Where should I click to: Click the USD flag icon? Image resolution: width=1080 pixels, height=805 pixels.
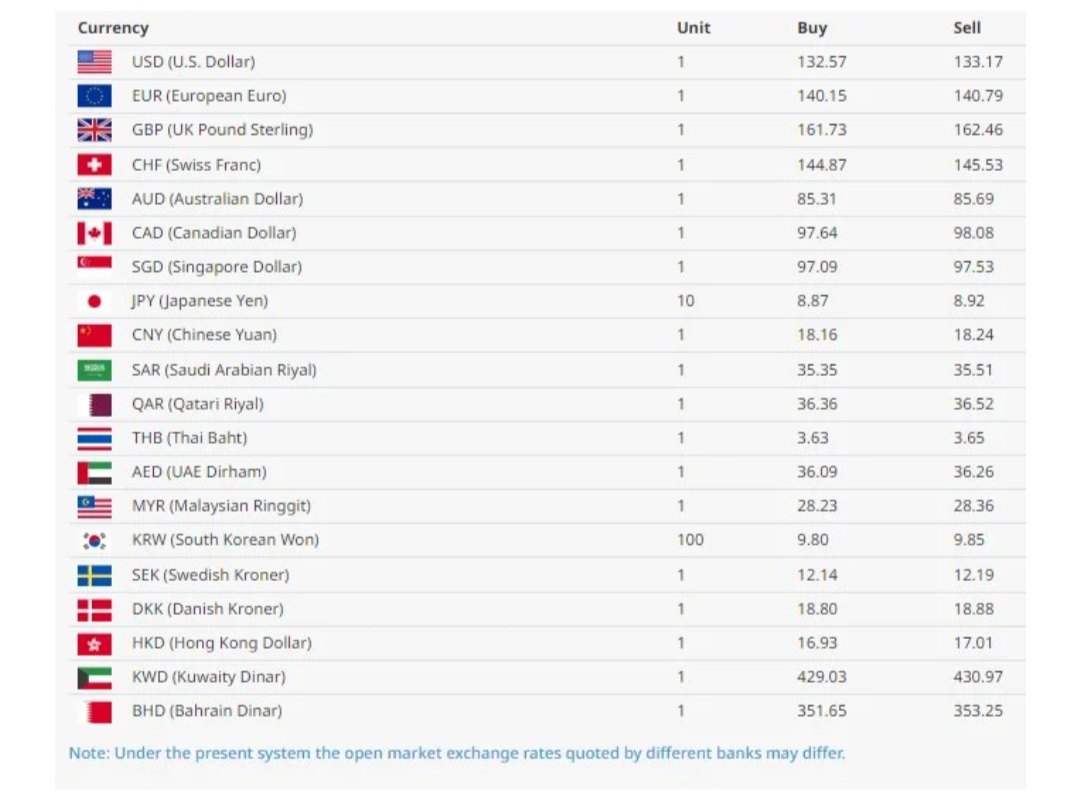tap(94, 62)
